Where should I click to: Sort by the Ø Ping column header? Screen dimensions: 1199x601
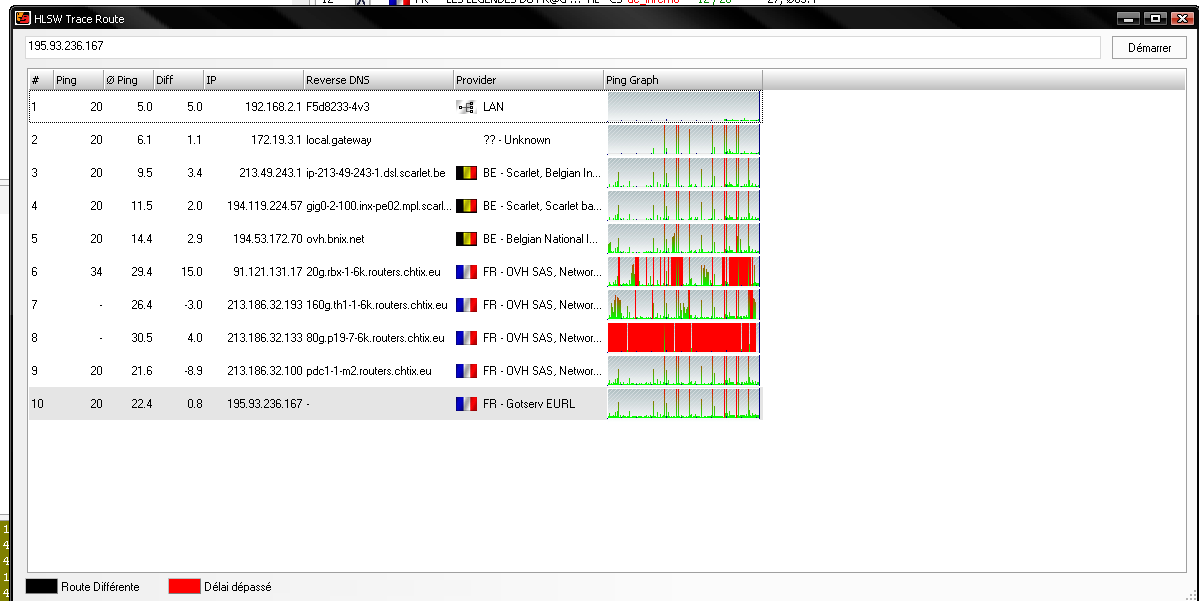pos(128,80)
